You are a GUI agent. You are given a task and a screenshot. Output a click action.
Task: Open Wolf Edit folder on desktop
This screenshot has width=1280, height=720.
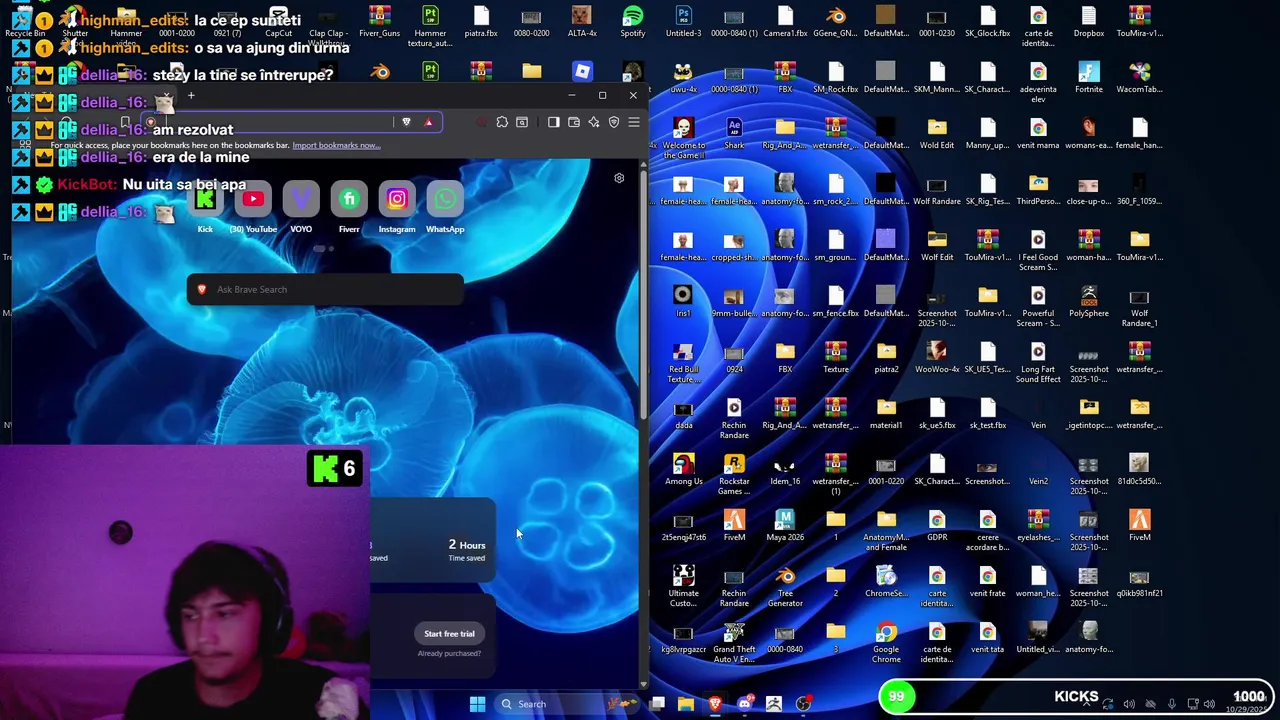[x=937, y=246]
